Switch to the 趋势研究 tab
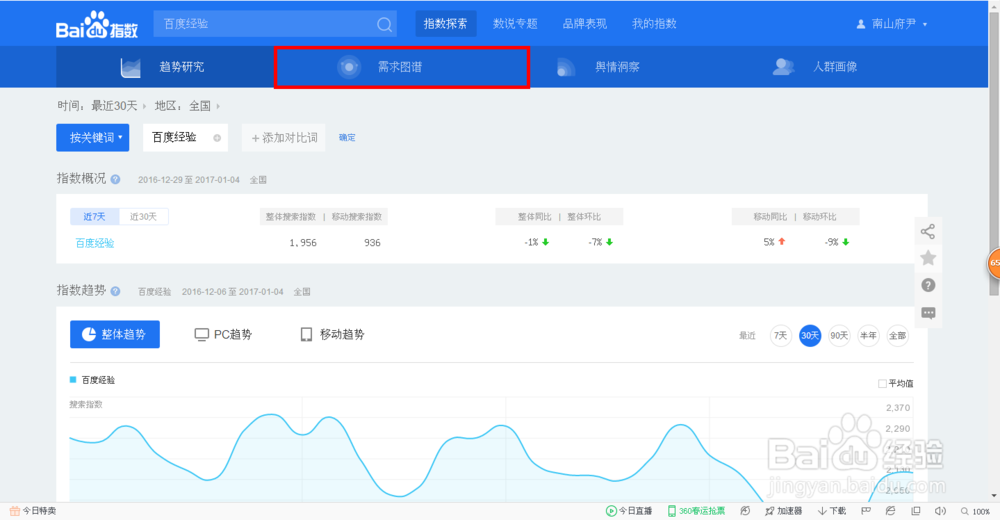Screen dimensions: 1000x520 click(165, 66)
